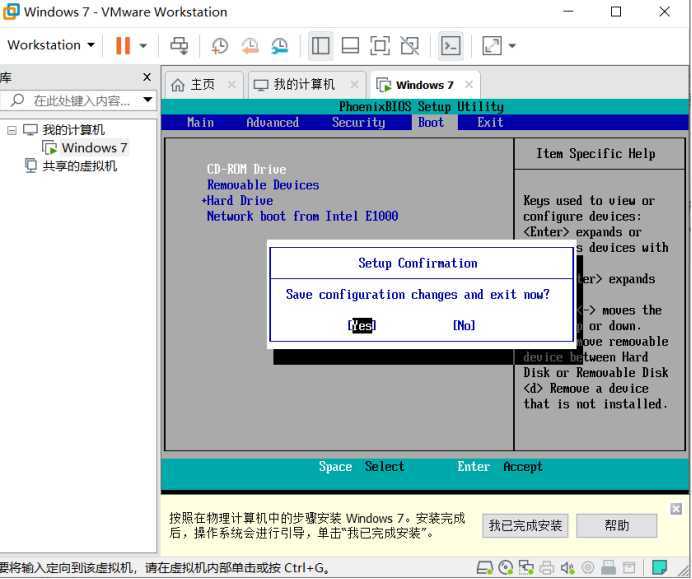Click the display device status icon

click(629, 567)
